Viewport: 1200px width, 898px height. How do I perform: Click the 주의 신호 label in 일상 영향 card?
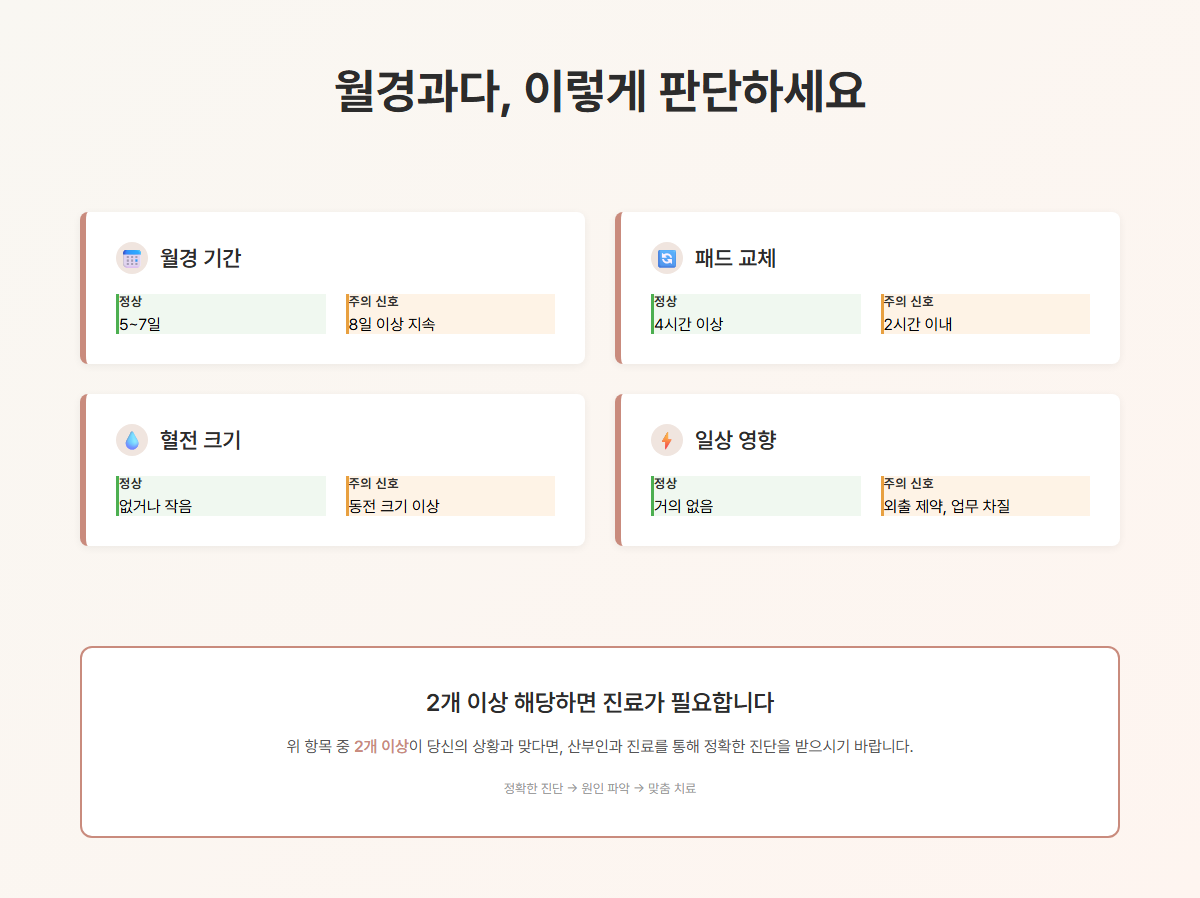coord(909,483)
